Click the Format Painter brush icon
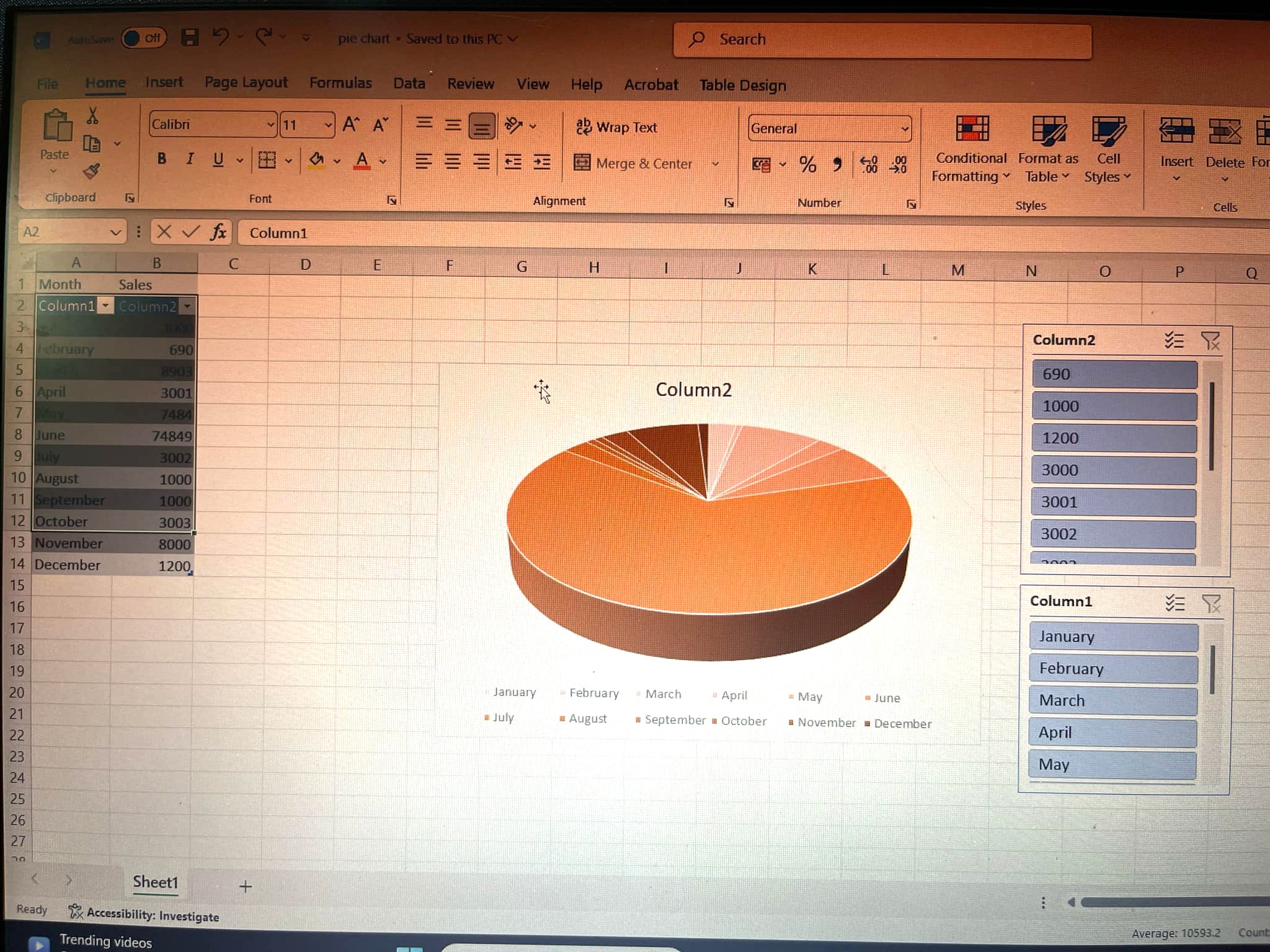Viewport: 1270px width, 952px height. [x=92, y=171]
